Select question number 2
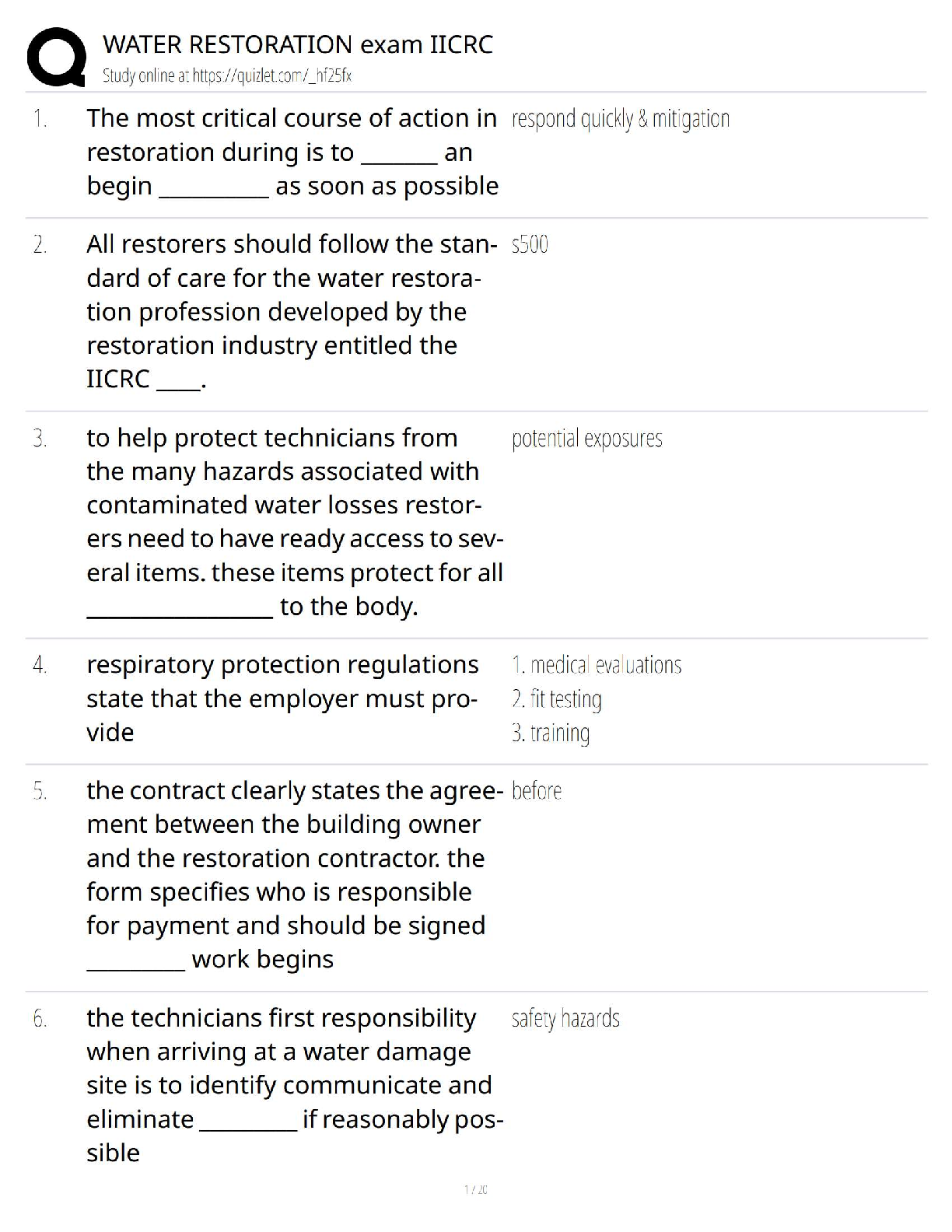Image resolution: width=952 pixels, height=1232 pixels. [40, 245]
